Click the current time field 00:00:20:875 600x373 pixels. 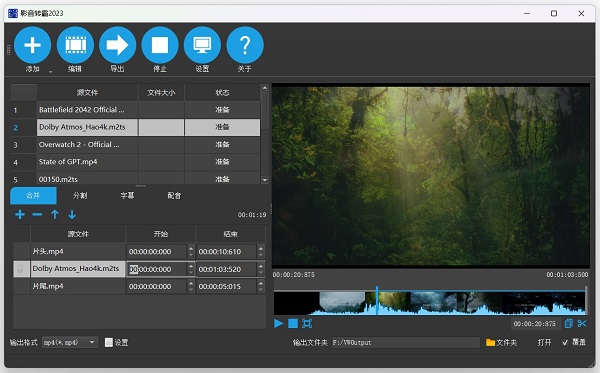click(535, 324)
